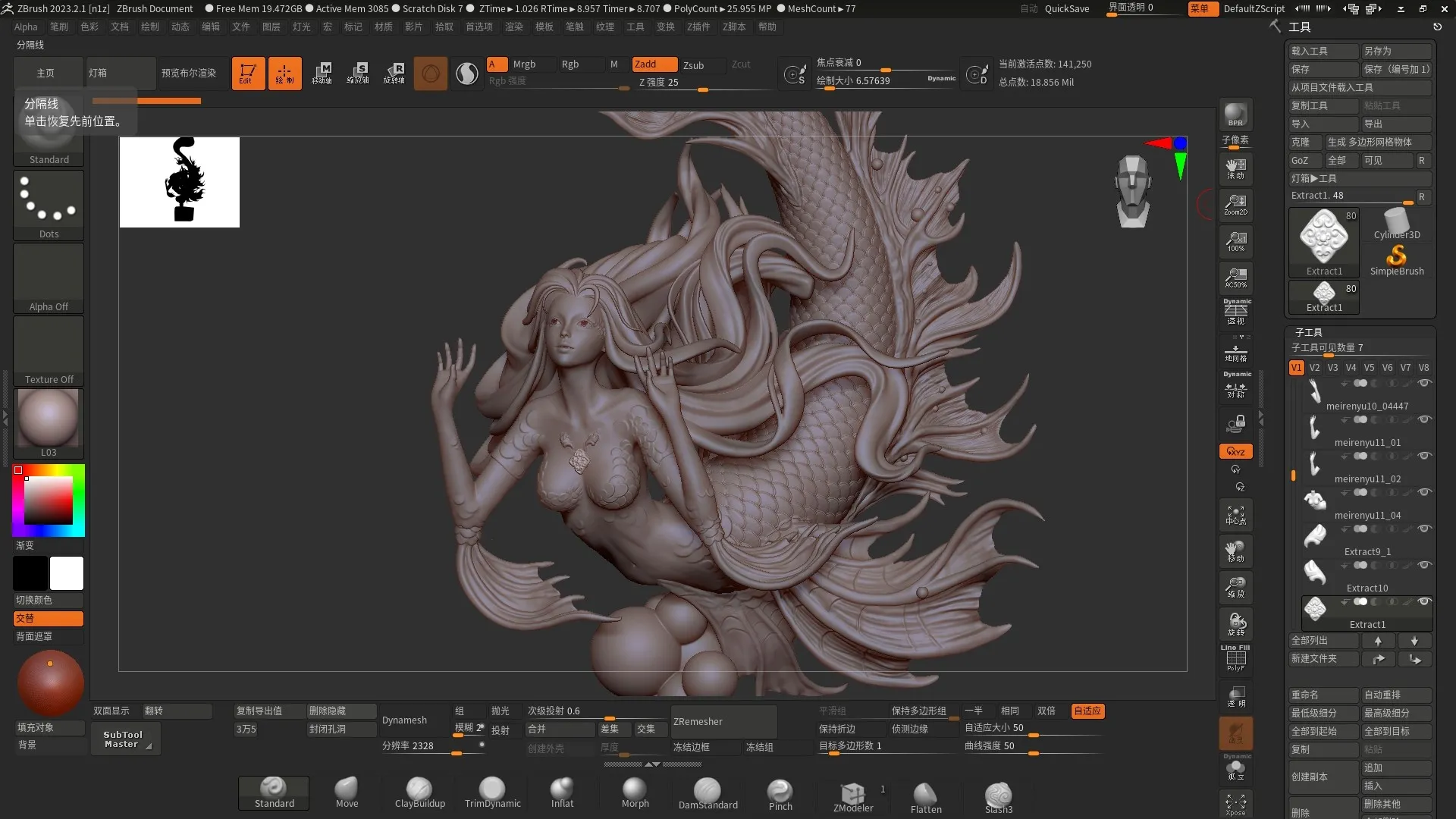Toggle visibility eye of Extract10 subtool
This screenshot has height=819, width=1456.
(x=1424, y=565)
